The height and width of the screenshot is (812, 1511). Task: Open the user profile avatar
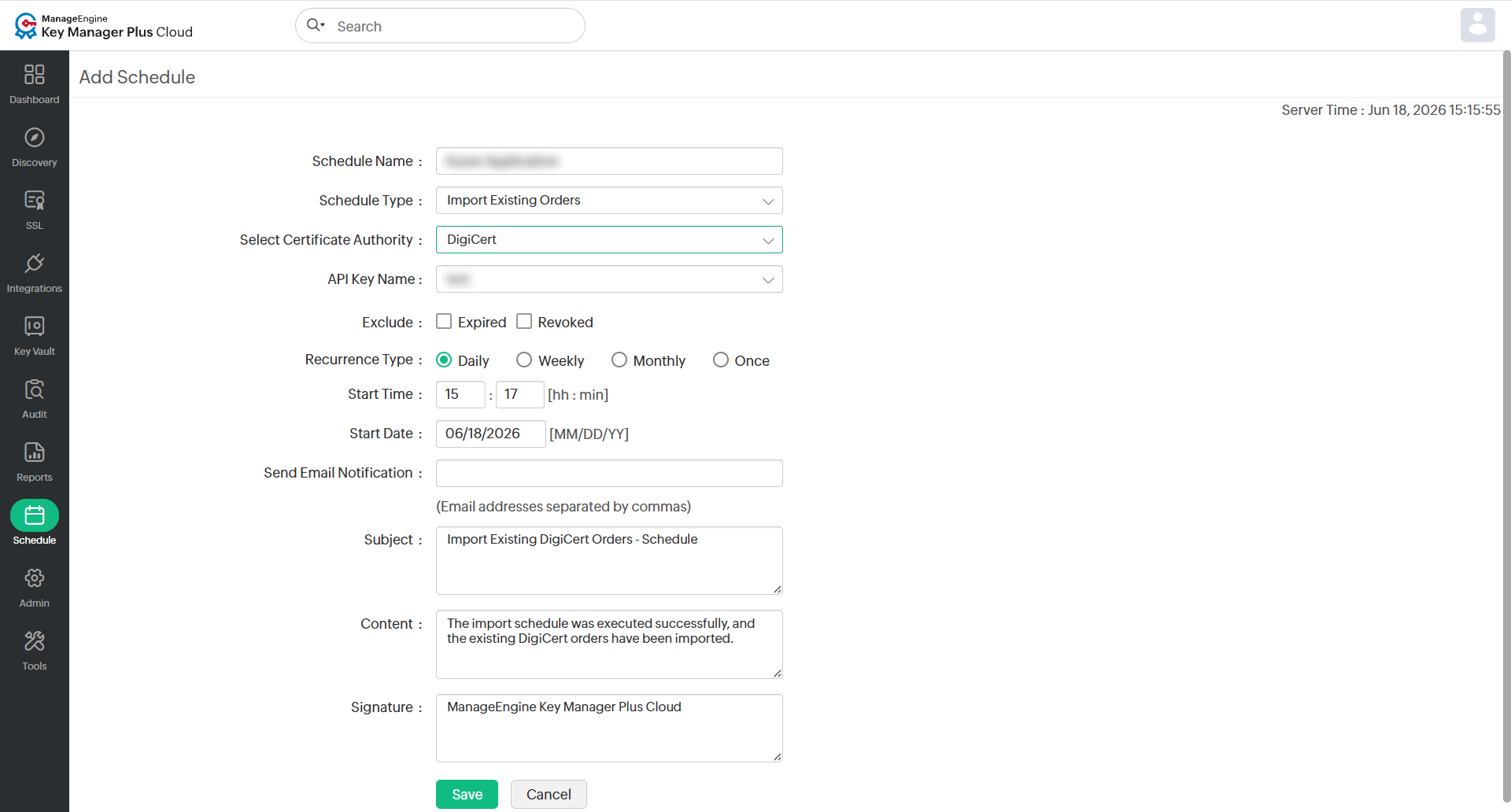pos(1477,25)
